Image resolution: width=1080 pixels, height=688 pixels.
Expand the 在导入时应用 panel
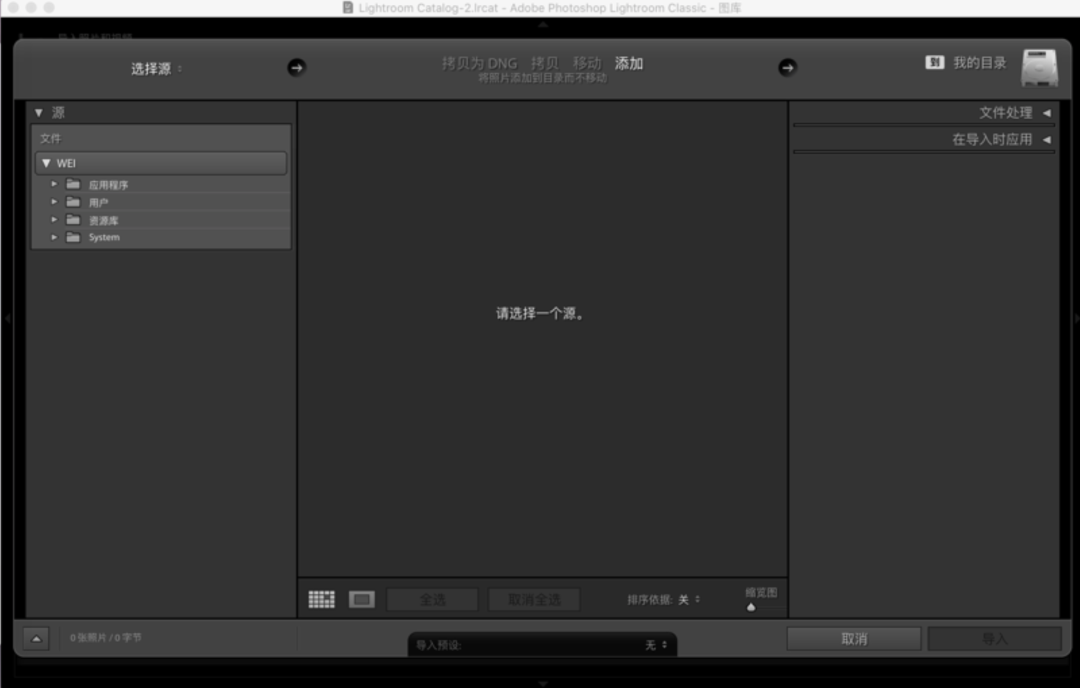[1046, 140]
